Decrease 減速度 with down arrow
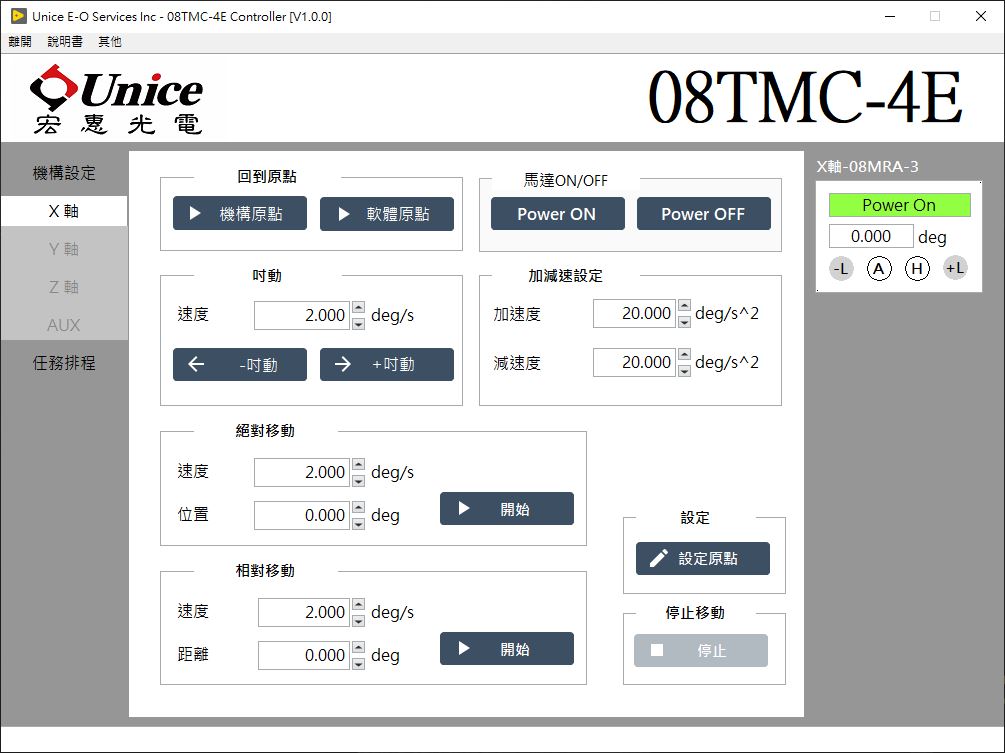Image resolution: width=1005 pixels, height=753 pixels. click(x=685, y=370)
